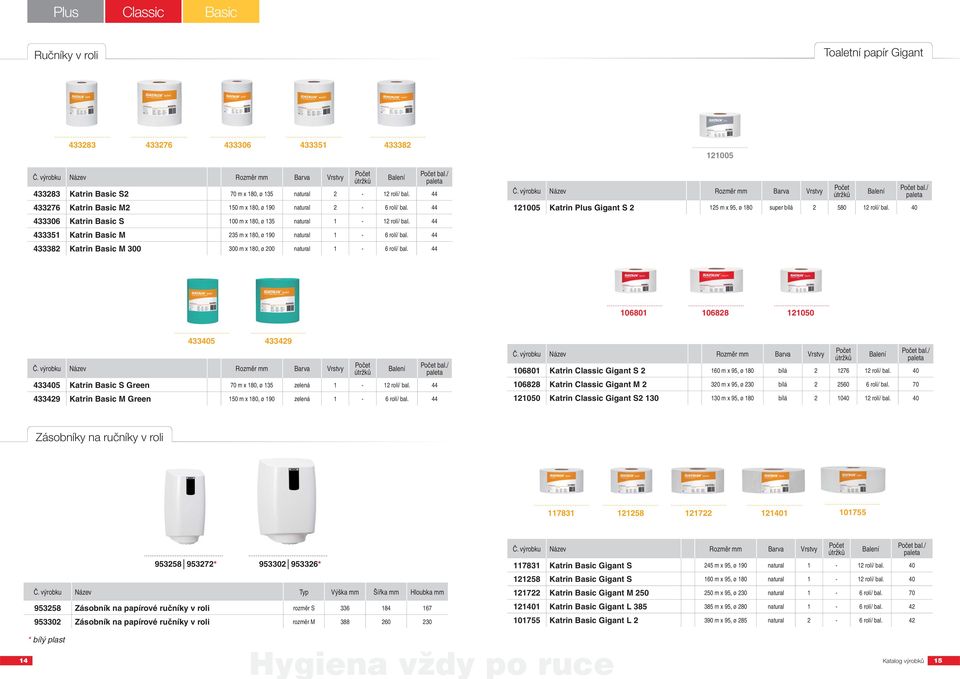
Task: Select the Katrin Basic S Green row name
Action: tap(110, 385)
